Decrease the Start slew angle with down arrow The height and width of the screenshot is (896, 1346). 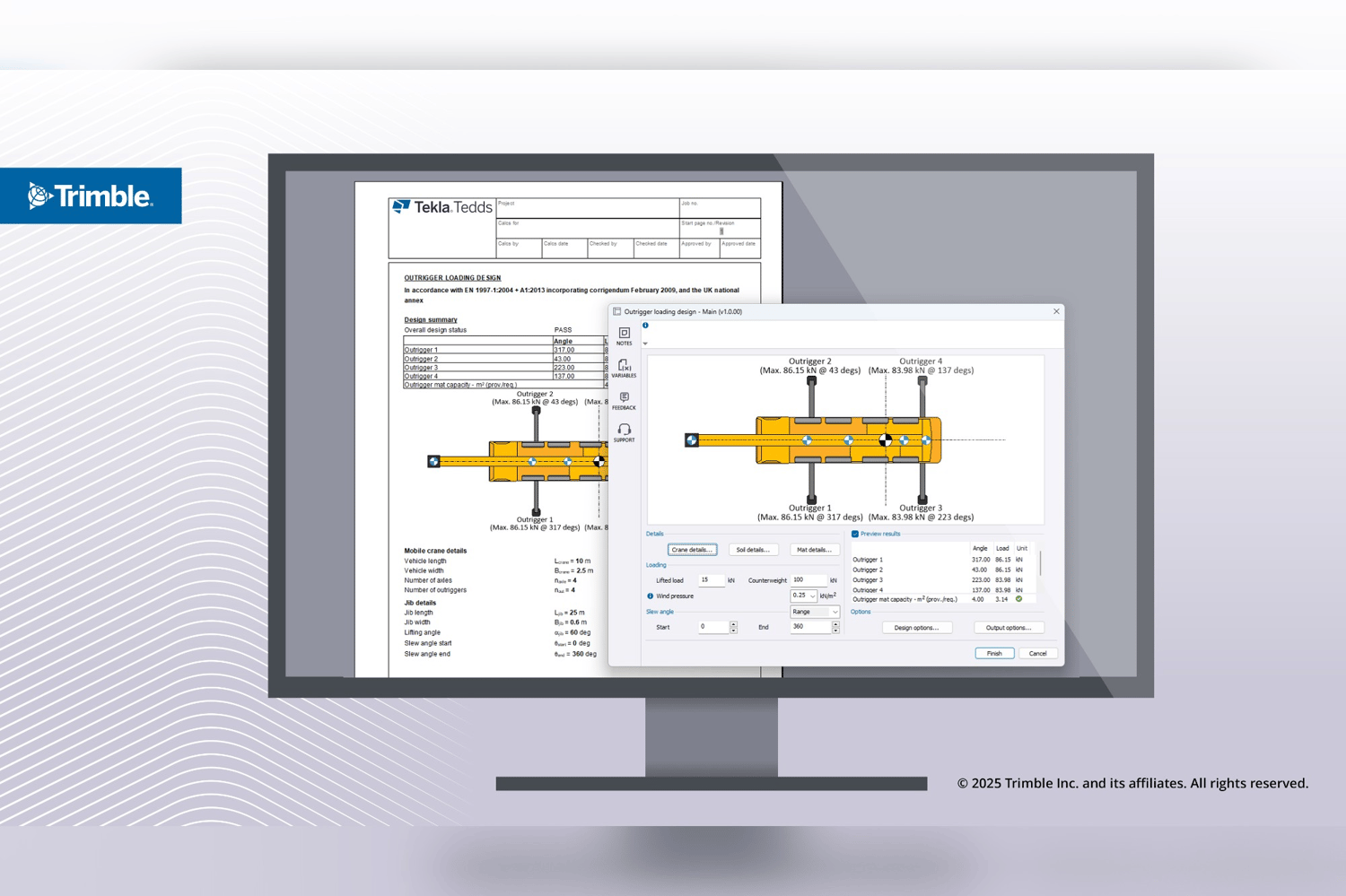[733, 631]
